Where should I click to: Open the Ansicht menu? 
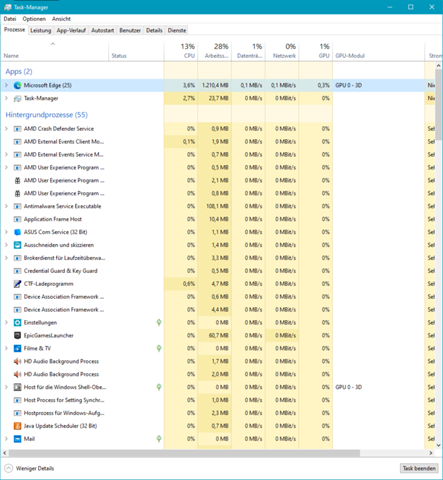point(61,19)
